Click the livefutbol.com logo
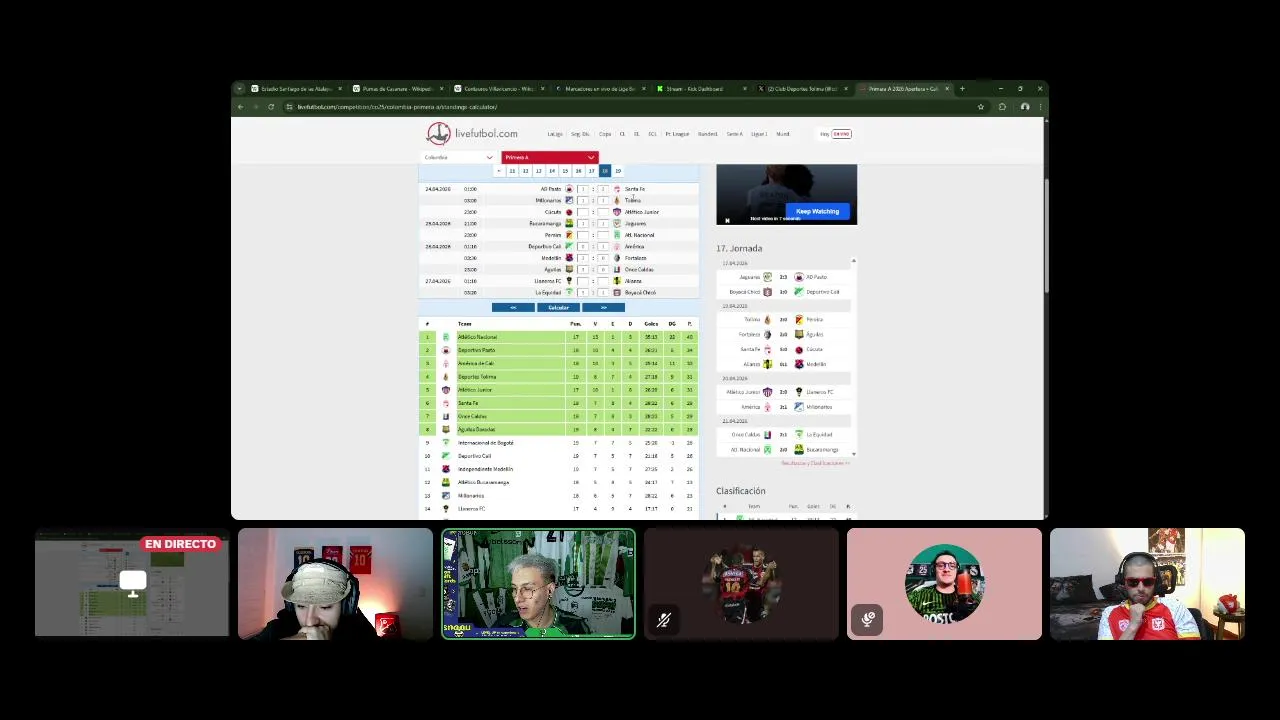 pos(472,133)
